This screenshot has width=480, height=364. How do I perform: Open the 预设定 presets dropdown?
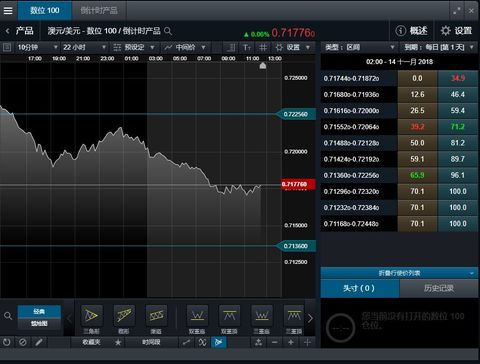tap(134, 47)
